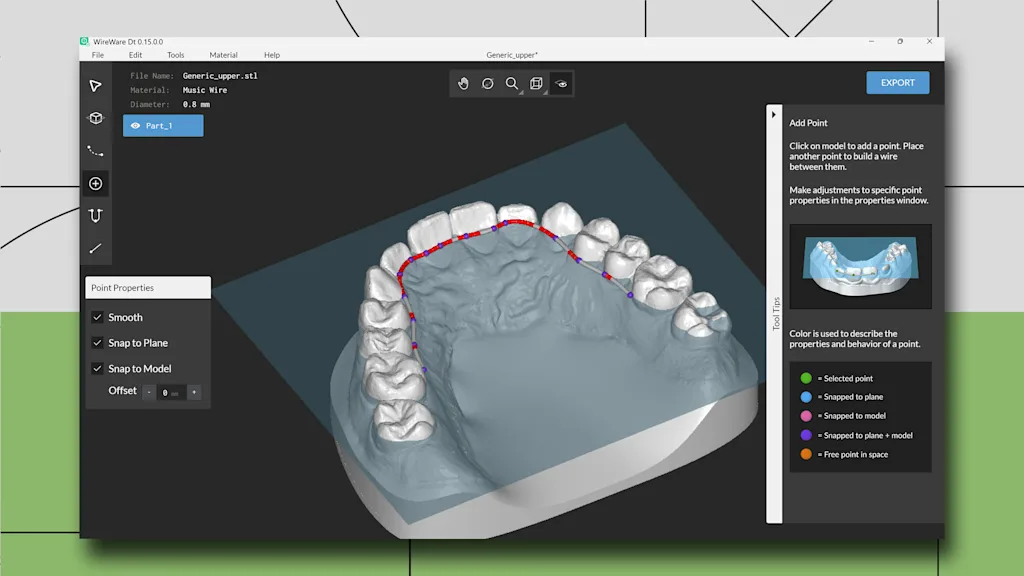Screen dimensions: 1024x576
Task: Collapse the Tool Tips side panel
Action: (x=774, y=115)
